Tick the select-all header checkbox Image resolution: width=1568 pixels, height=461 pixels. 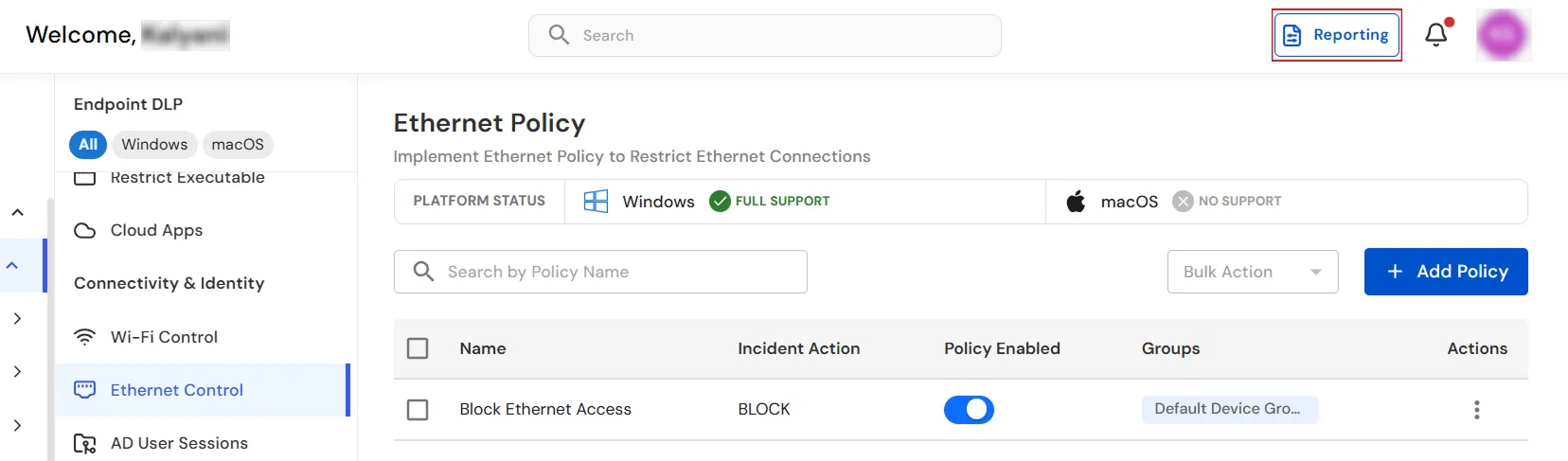[x=418, y=348]
